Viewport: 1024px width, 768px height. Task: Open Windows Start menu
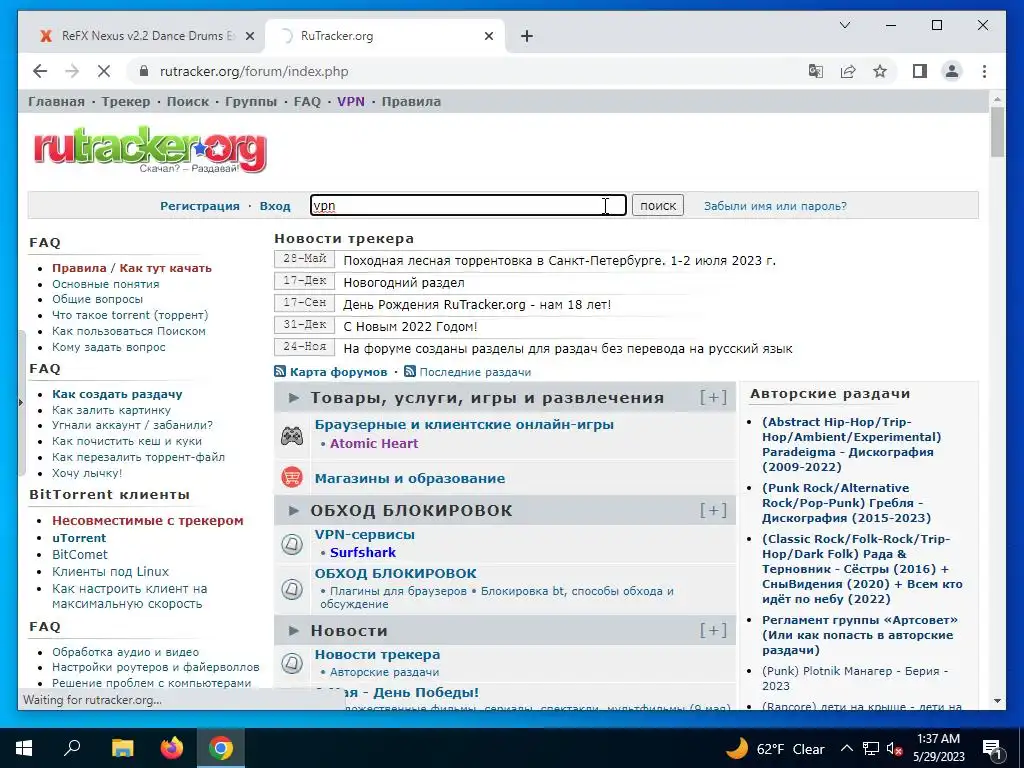(x=24, y=748)
